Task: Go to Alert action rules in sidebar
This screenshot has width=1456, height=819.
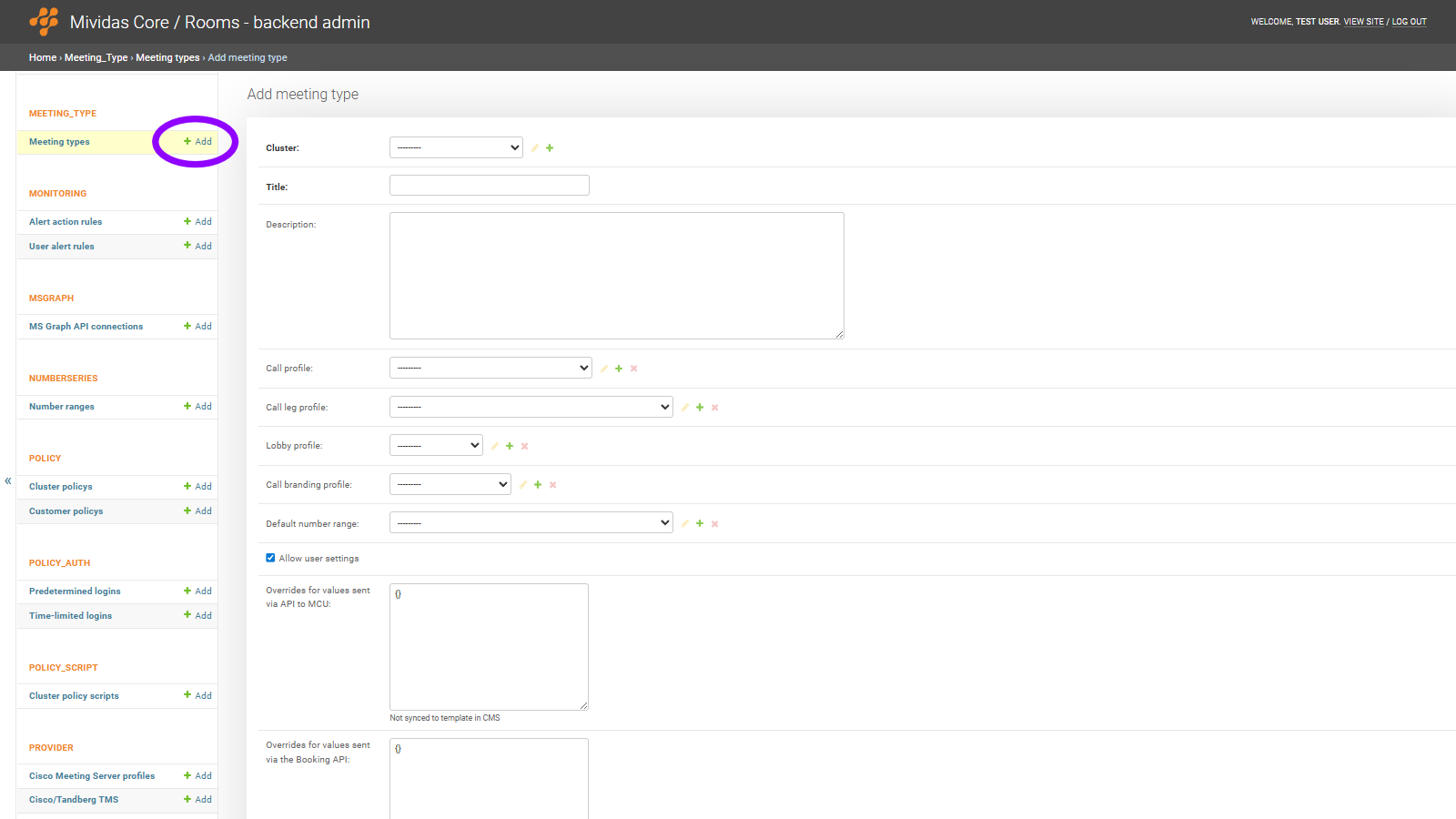Action: pyautogui.click(x=66, y=222)
